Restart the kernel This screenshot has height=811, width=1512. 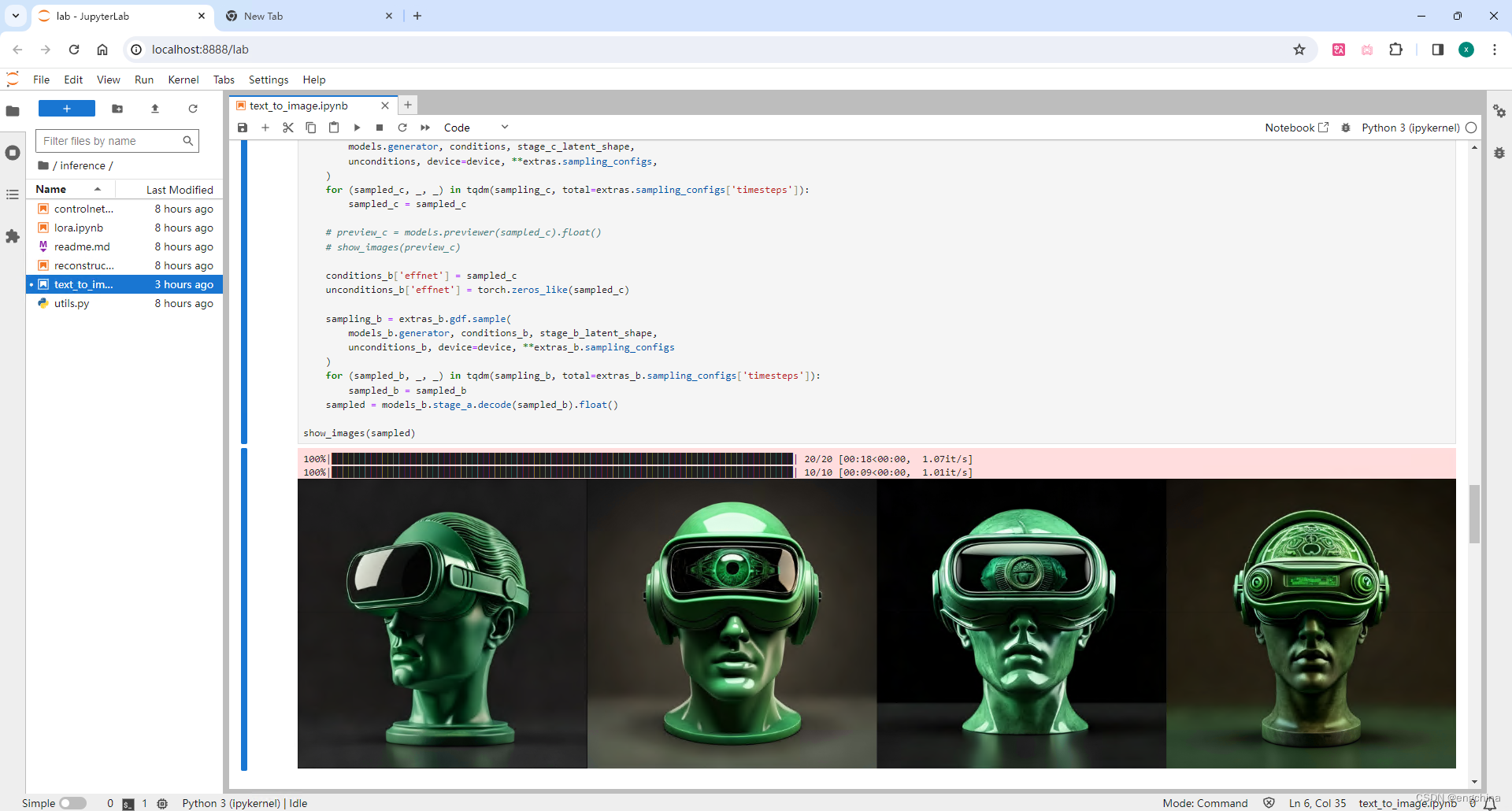coord(402,128)
